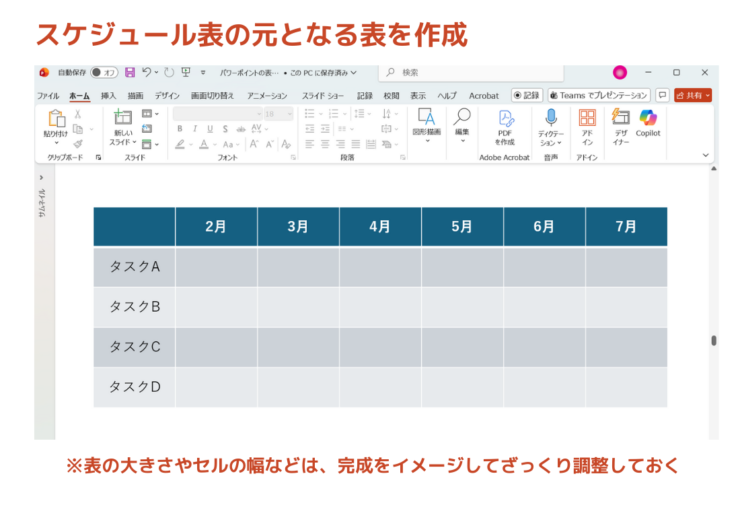The width and height of the screenshot is (740, 505).
Task: Click the Italic I icon
Action: click(x=195, y=129)
